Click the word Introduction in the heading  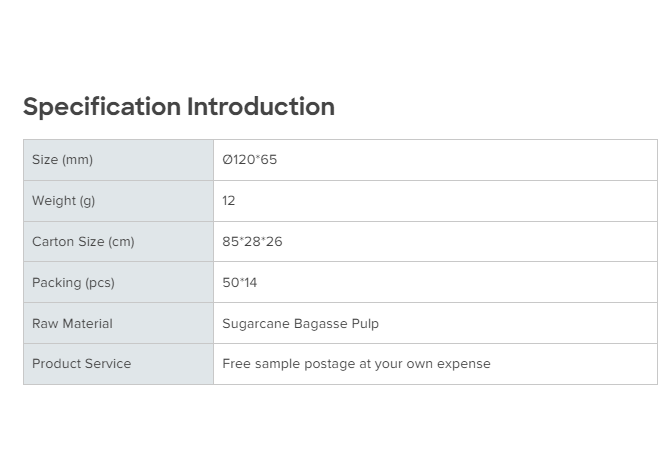pyautogui.click(x=260, y=107)
